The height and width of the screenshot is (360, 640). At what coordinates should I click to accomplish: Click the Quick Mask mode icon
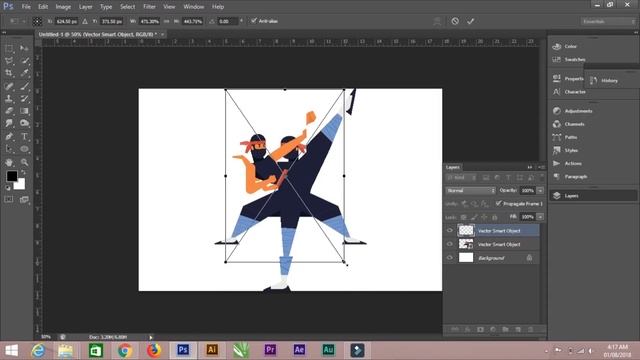pos(9,200)
